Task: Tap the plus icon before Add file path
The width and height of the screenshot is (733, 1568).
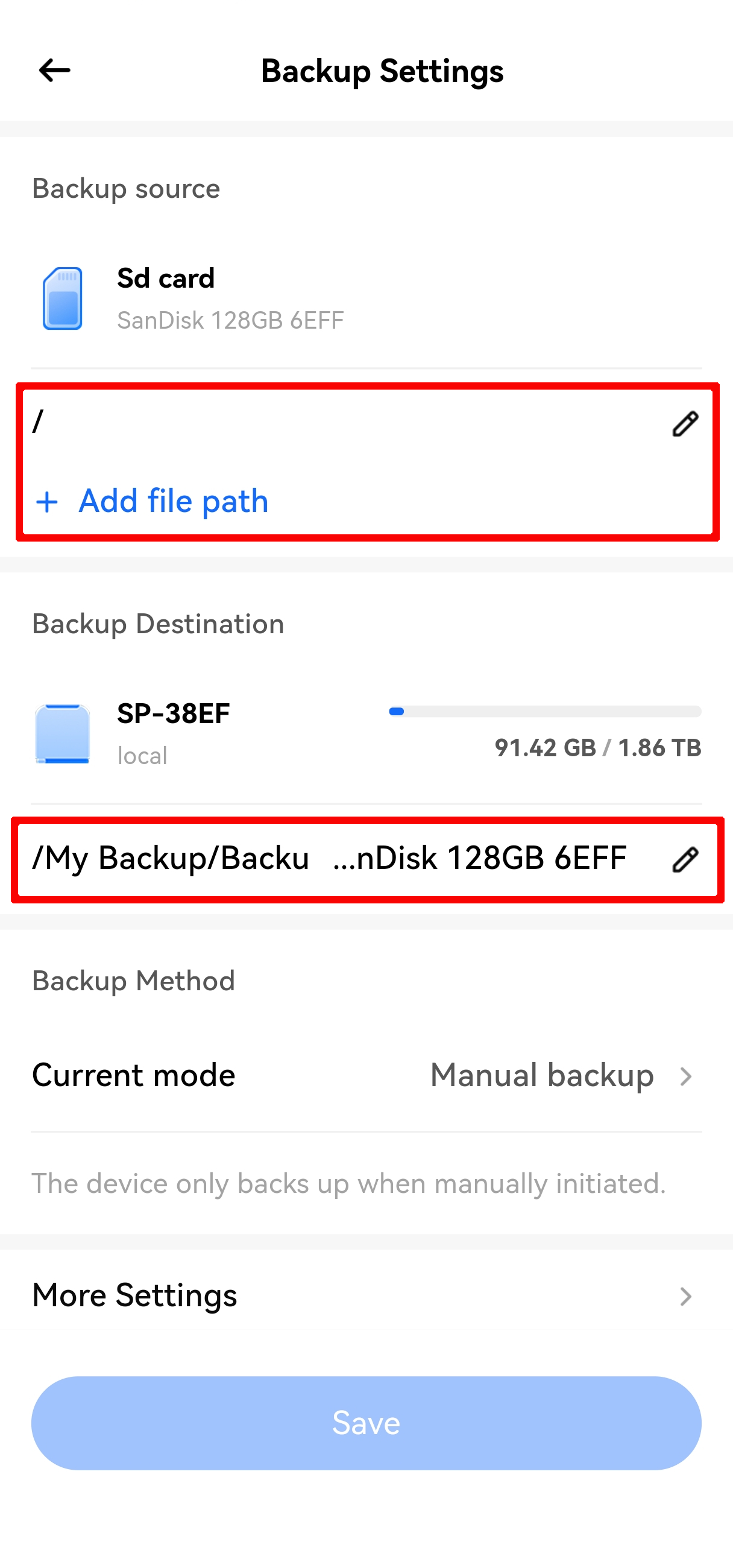Action: click(47, 502)
